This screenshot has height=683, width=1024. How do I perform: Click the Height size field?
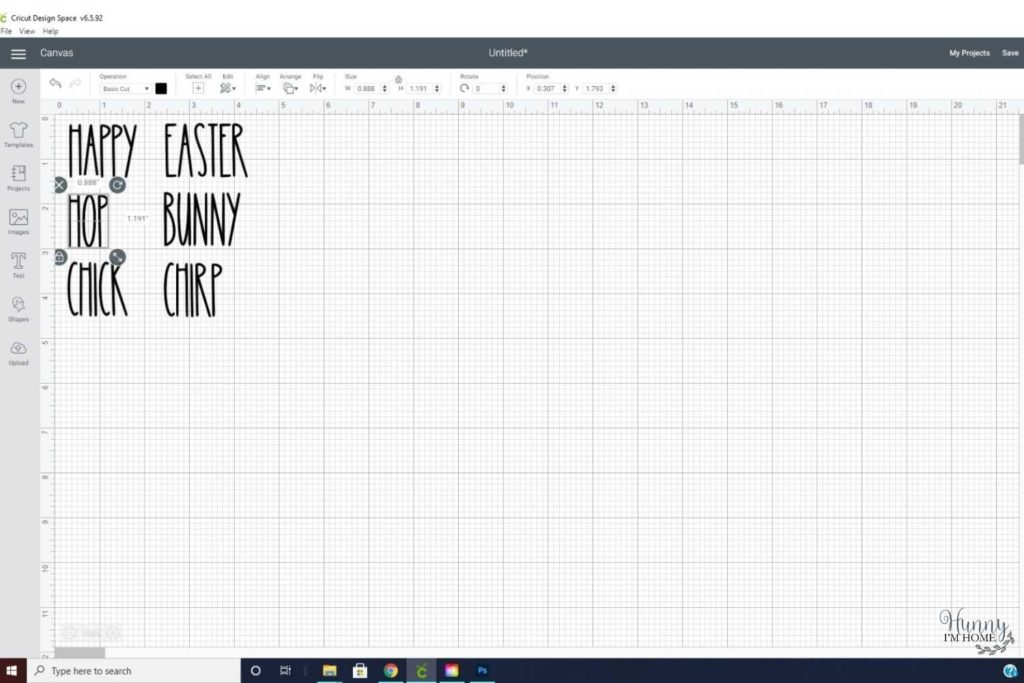[419, 89]
